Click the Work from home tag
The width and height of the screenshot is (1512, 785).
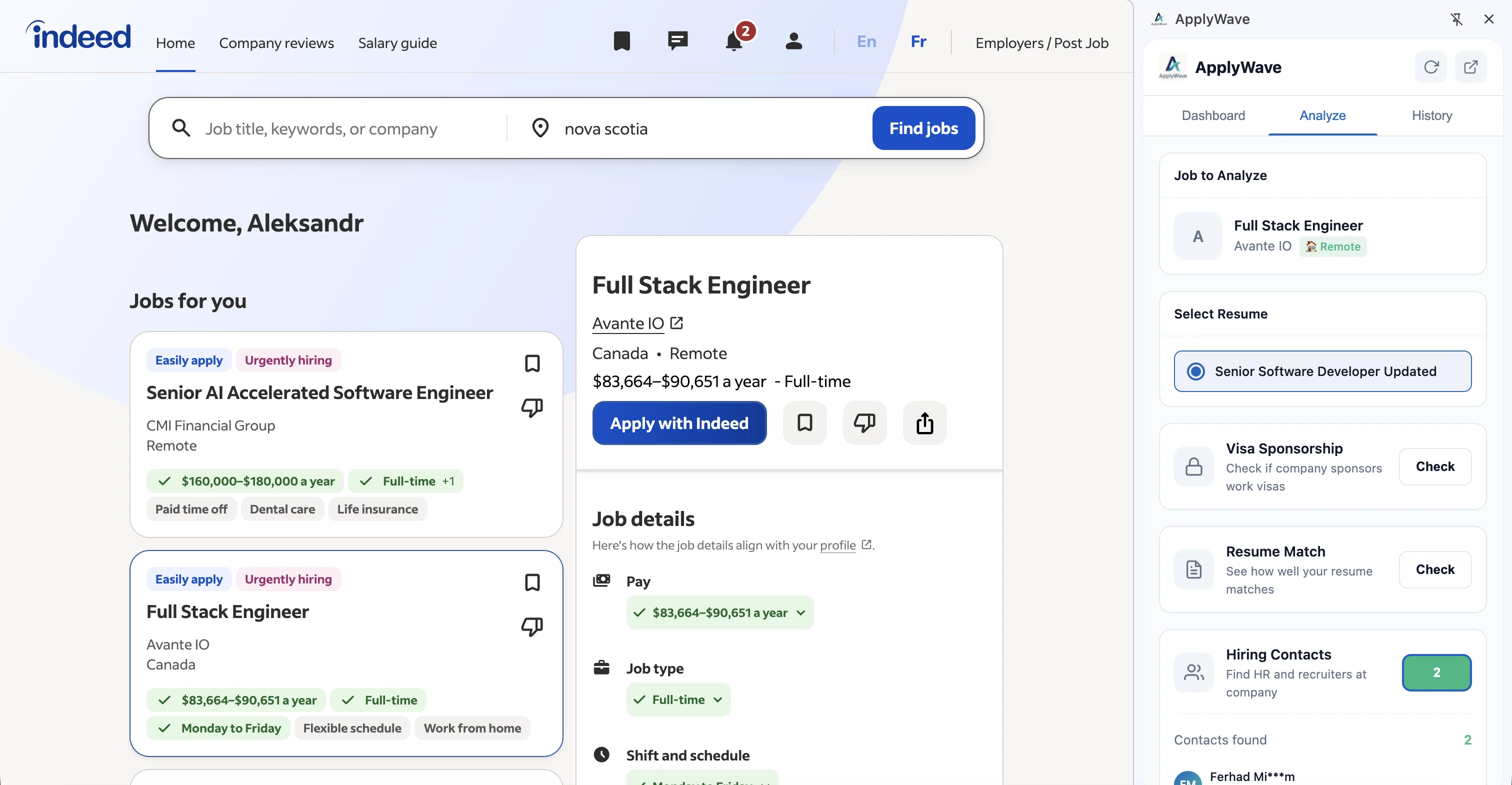tap(472, 728)
